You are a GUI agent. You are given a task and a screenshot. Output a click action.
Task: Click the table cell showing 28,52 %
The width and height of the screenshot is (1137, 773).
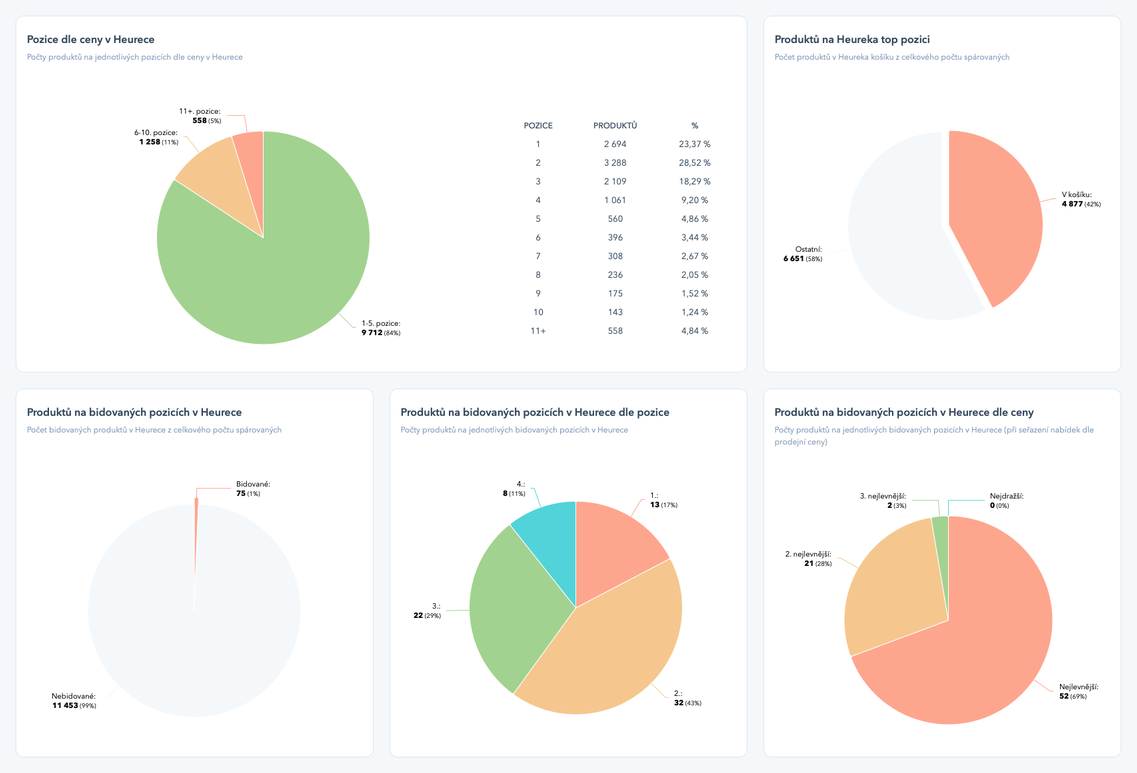[x=695, y=163]
